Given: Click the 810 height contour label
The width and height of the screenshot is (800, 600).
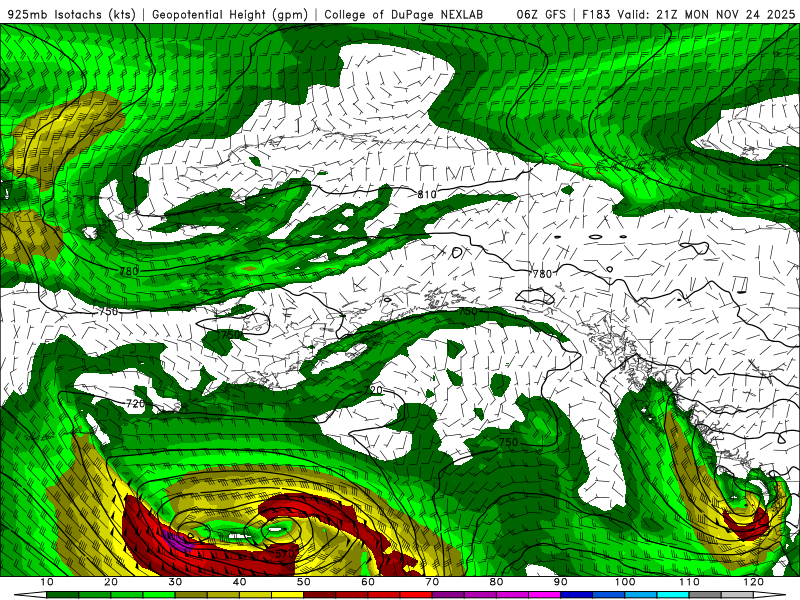Looking at the screenshot, I should pos(427,194).
